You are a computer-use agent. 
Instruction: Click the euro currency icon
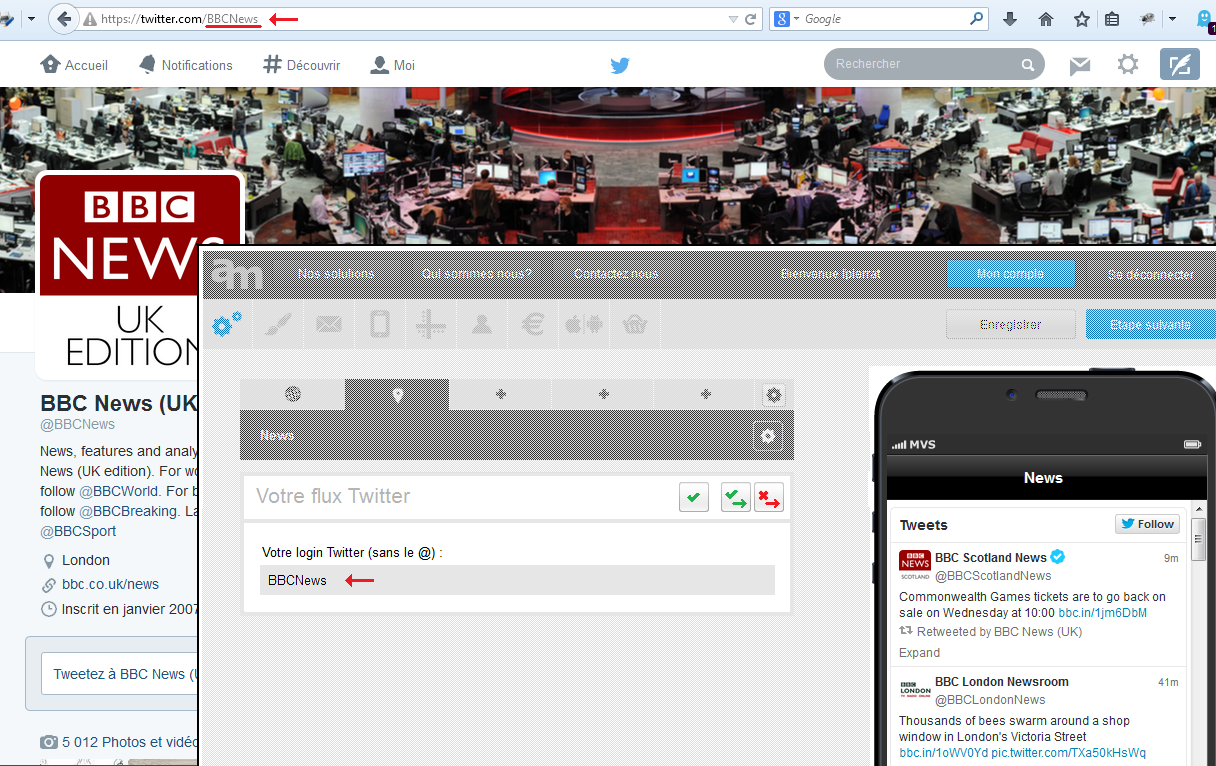531,325
